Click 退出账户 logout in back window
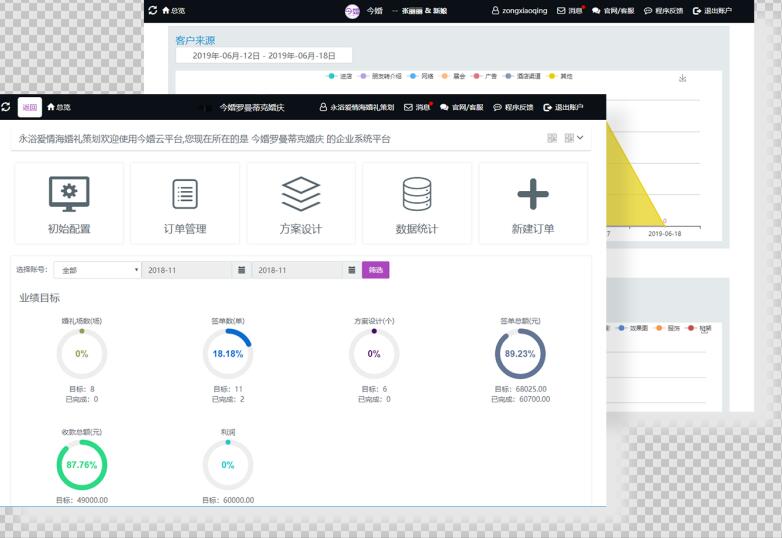The height and width of the screenshot is (538, 782). (x=712, y=10)
